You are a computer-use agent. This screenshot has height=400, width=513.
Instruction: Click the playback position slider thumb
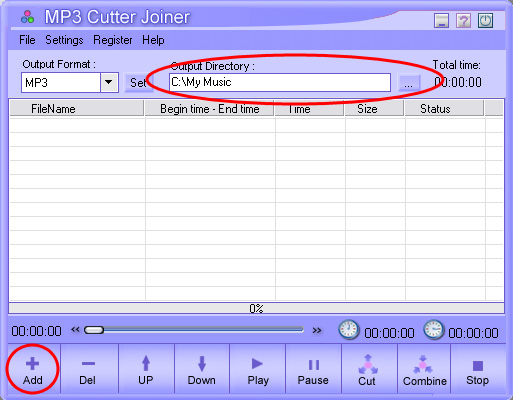[x=94, y=330]
